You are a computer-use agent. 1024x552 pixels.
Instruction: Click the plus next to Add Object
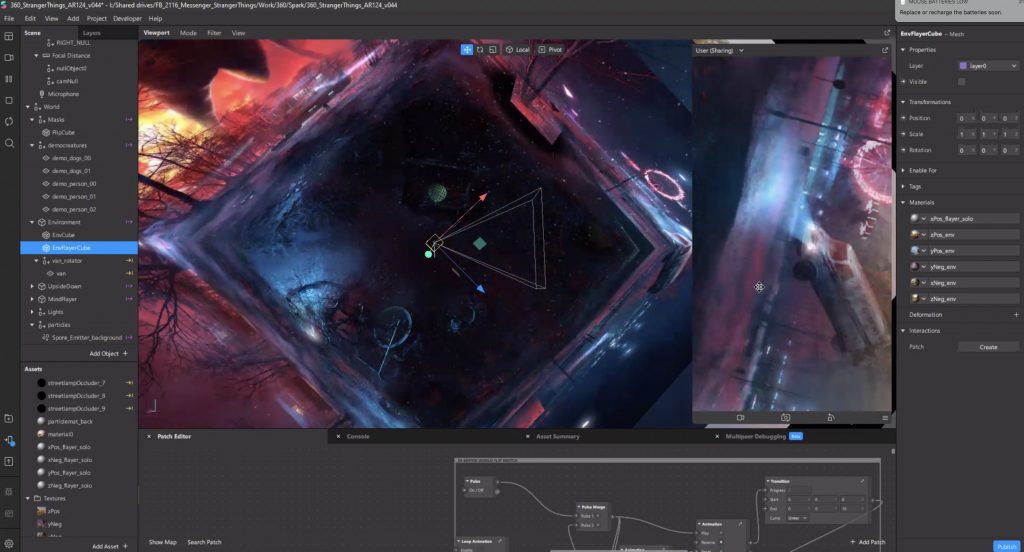coord(125,353)
